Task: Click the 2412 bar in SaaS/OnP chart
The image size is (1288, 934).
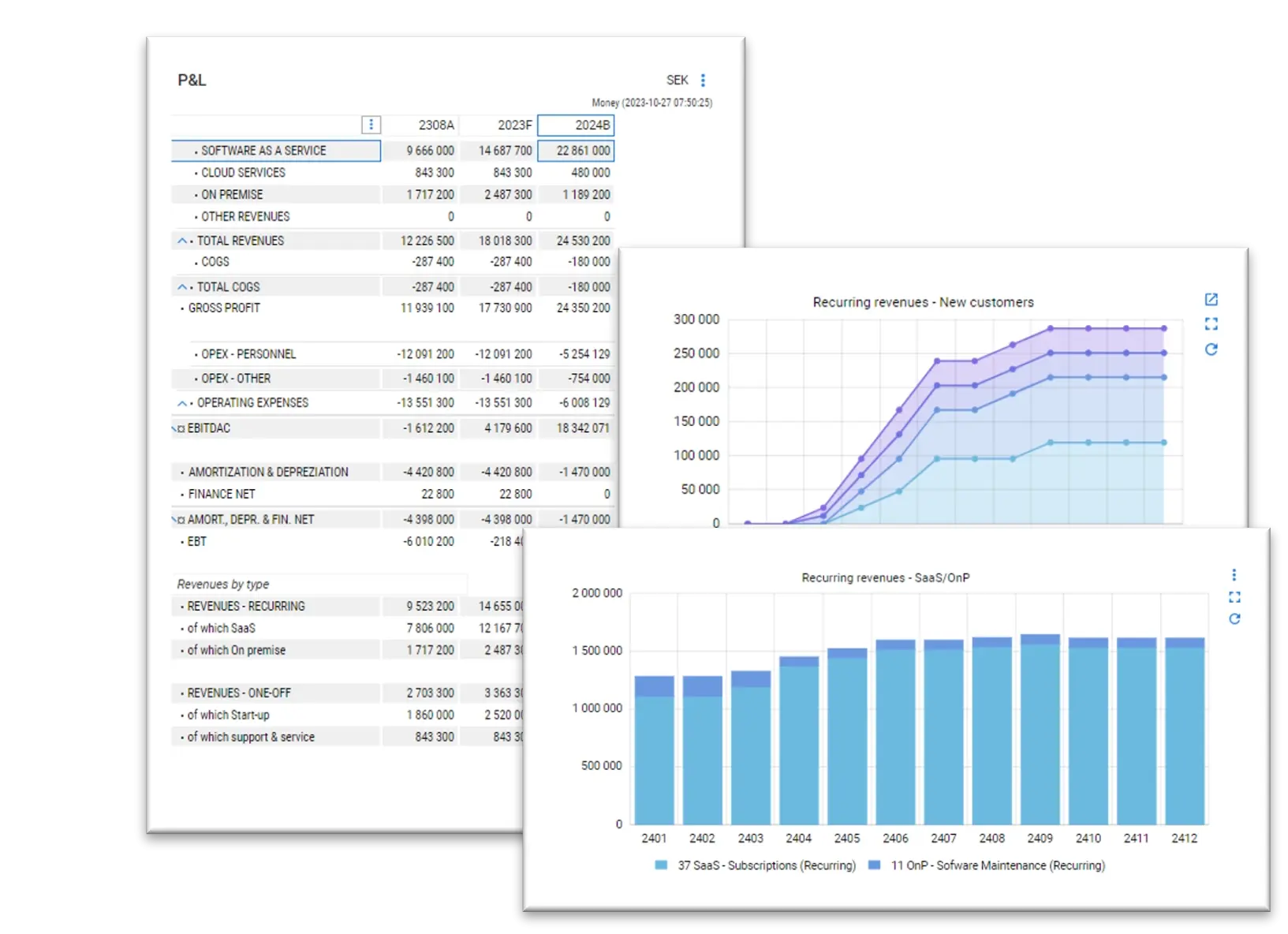Action: (1184, 734)
